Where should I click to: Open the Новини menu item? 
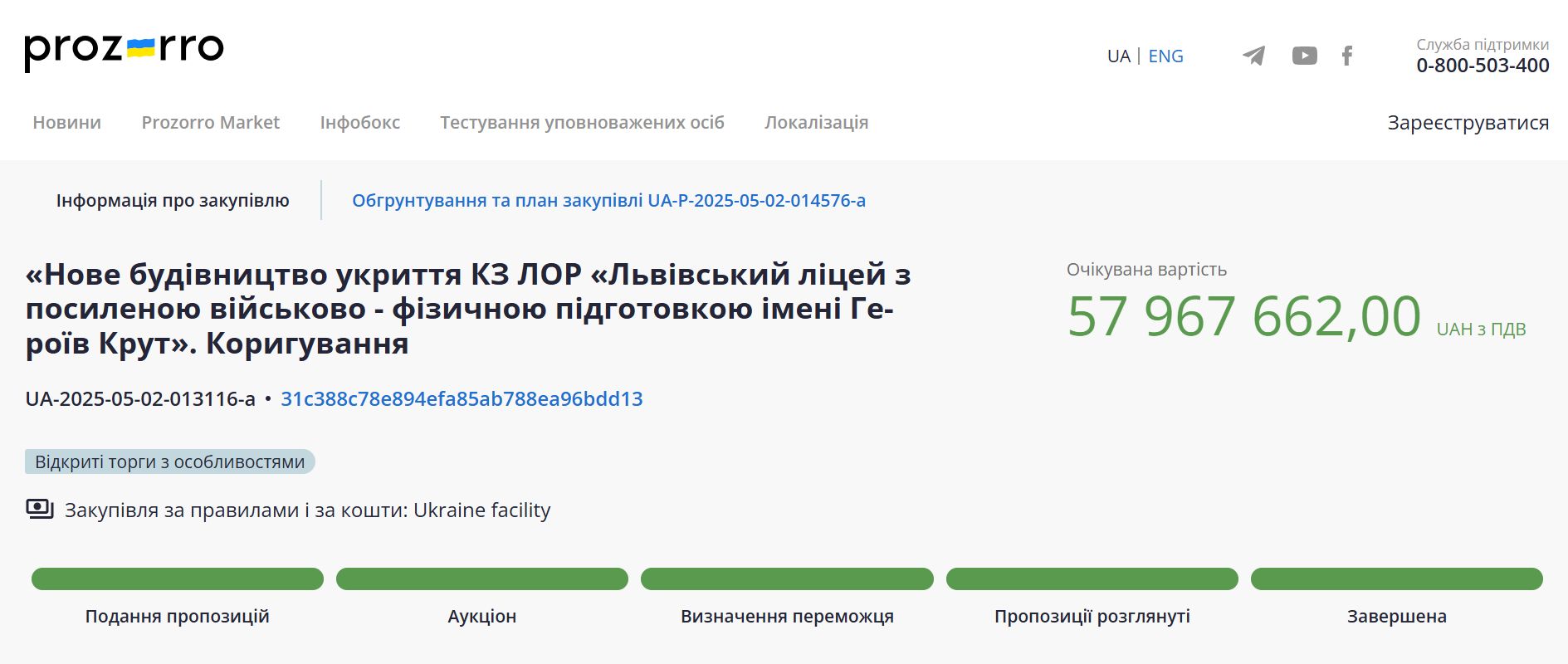[x=66, y=123]
